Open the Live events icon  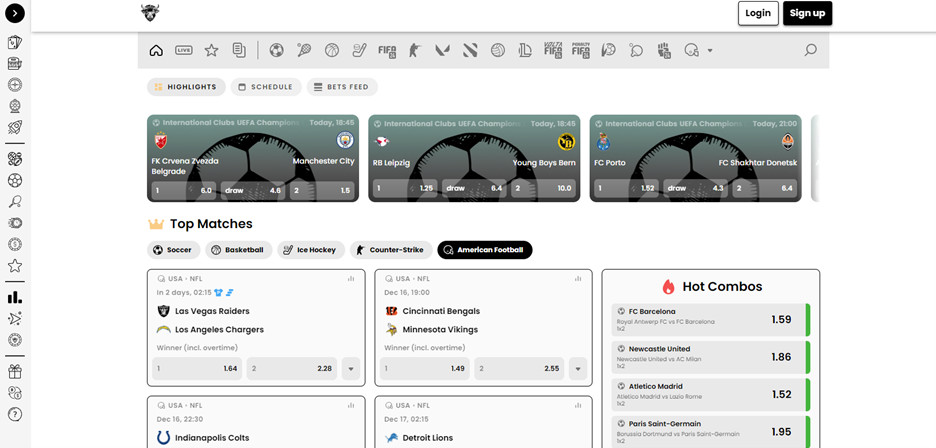coord(184,50)
